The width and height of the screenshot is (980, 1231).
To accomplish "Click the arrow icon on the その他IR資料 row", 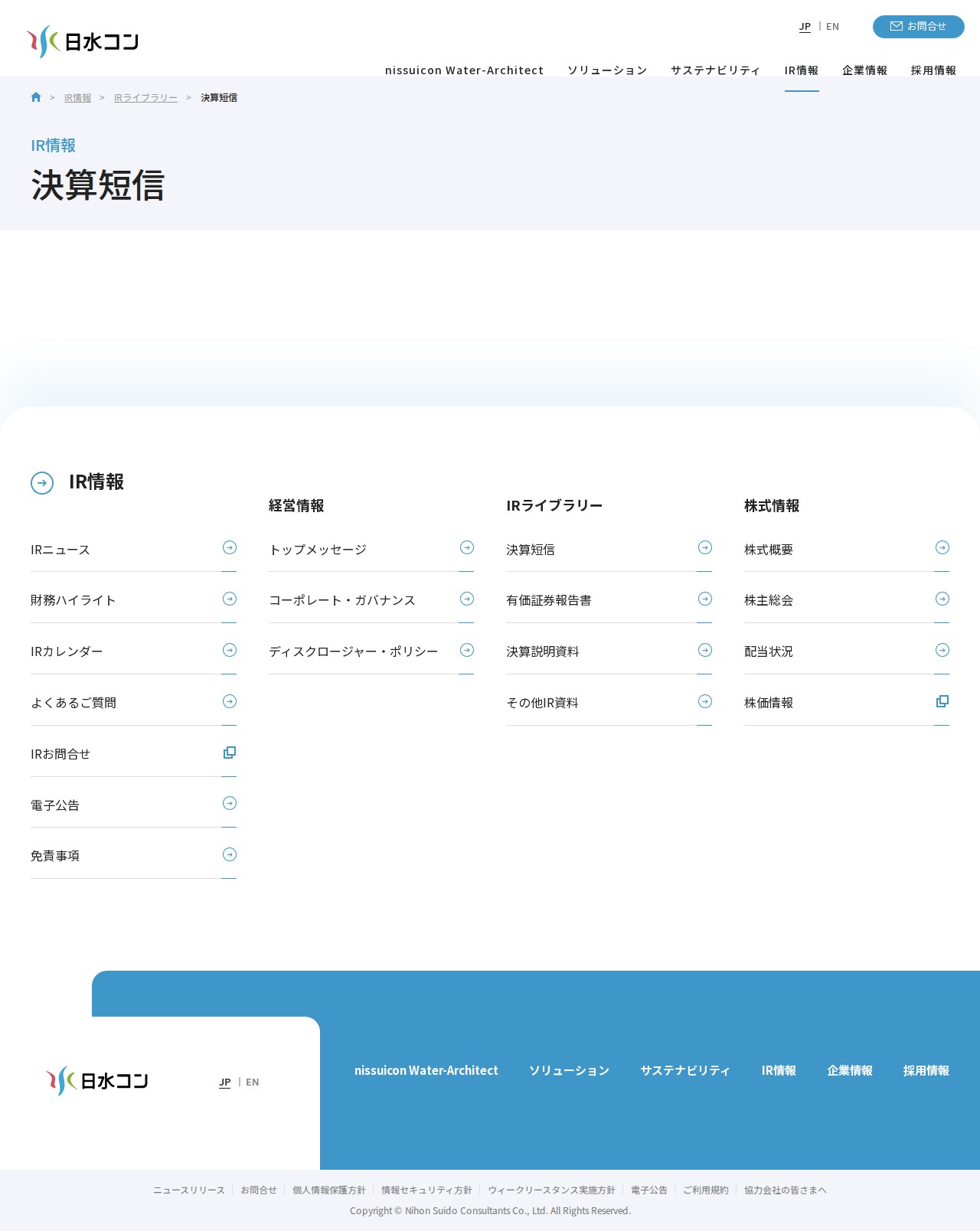I will [x=705, y=701].
